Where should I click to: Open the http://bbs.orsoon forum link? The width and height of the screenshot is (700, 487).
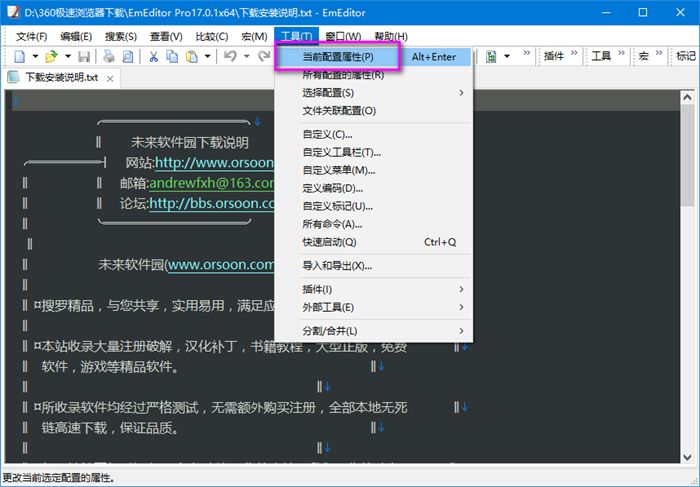(x=212, y=204)
